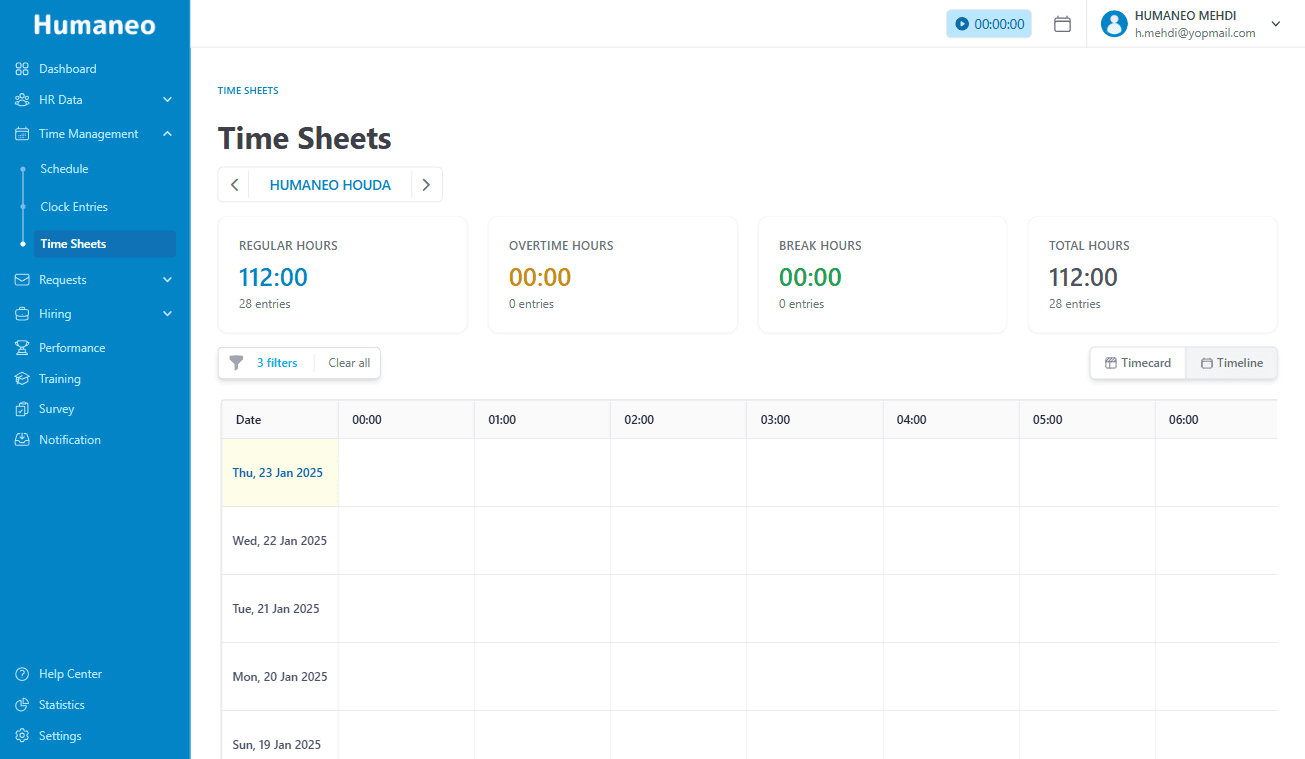Clear all active filters

click(348, 362)
